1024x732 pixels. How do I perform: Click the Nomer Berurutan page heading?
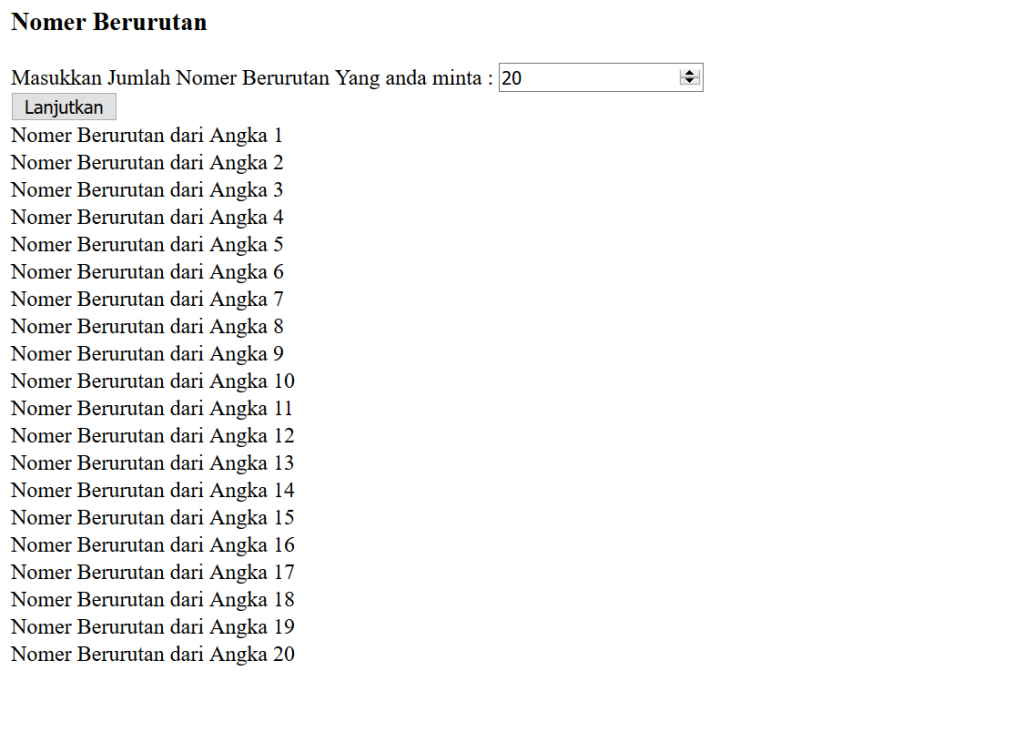[108, 22]
